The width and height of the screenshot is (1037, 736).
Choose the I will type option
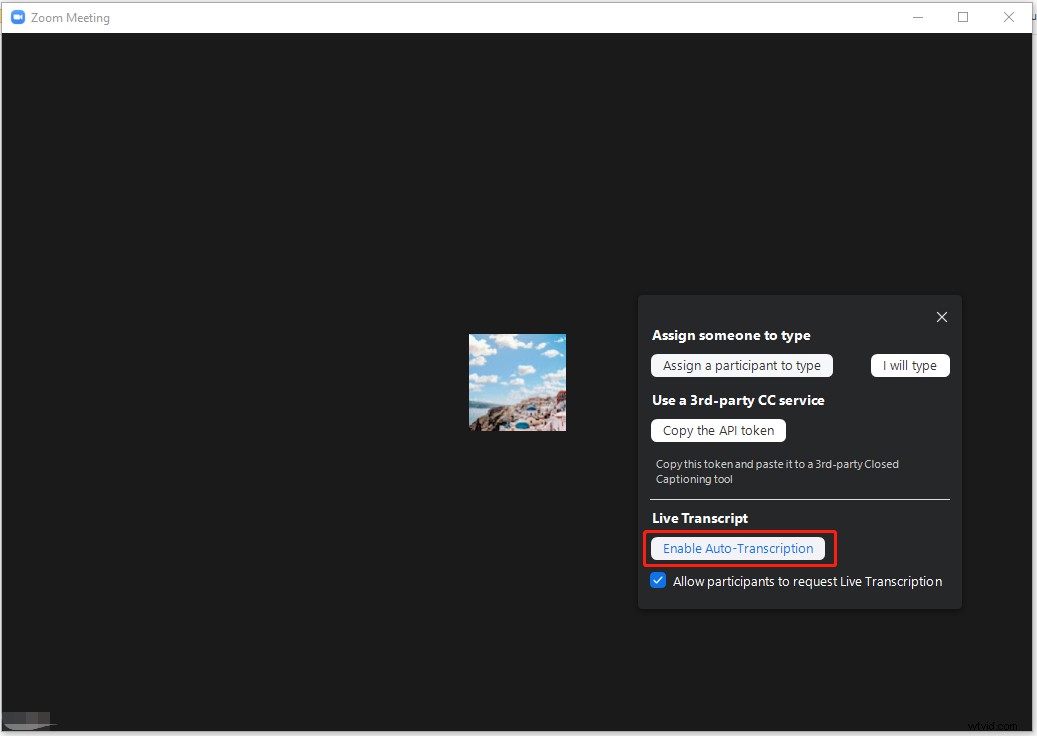tap(909, 365)
